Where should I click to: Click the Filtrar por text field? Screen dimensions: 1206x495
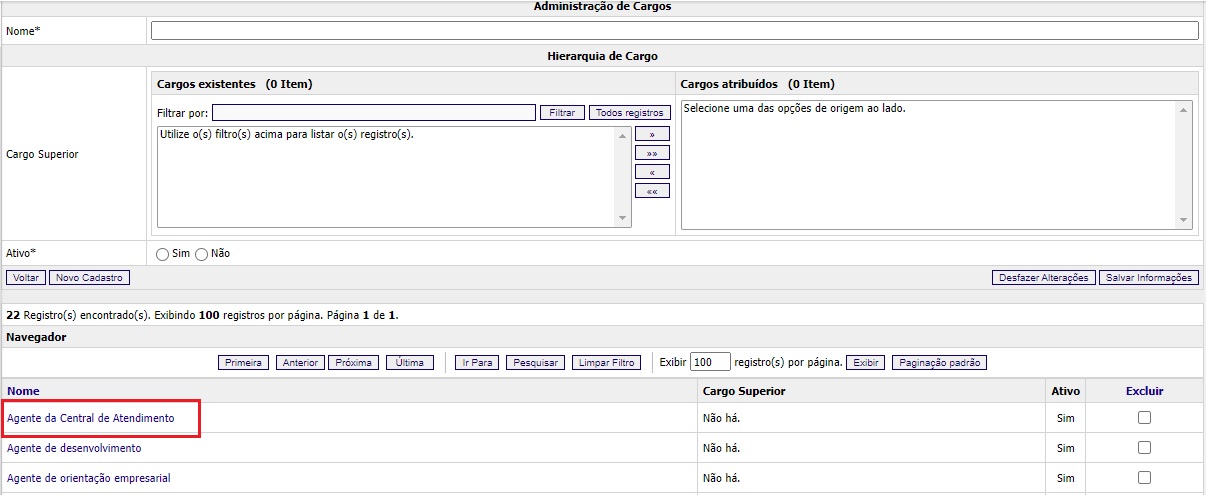click(373, 113)
